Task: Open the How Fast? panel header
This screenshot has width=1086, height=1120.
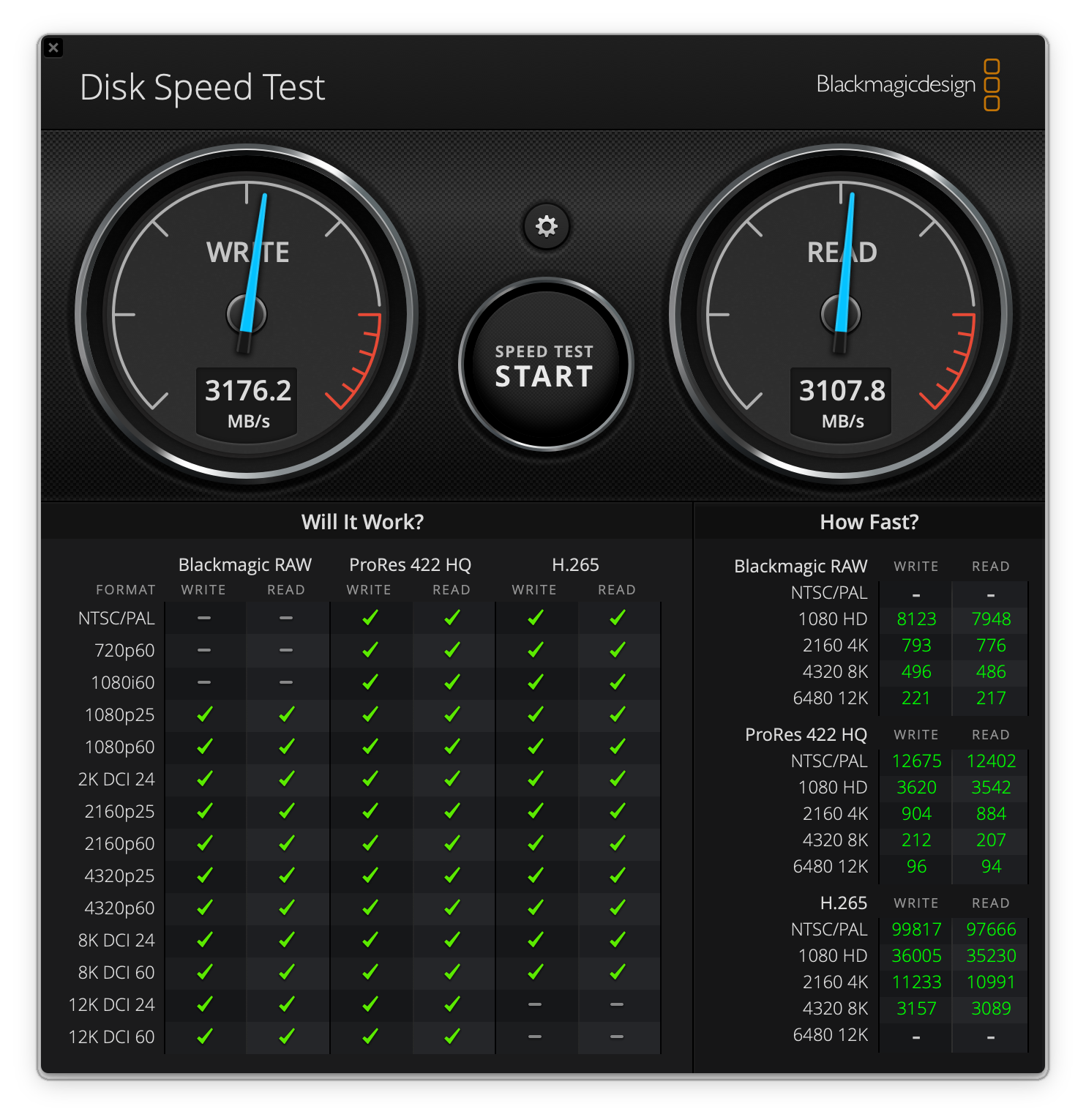Action: click(871, 522)
